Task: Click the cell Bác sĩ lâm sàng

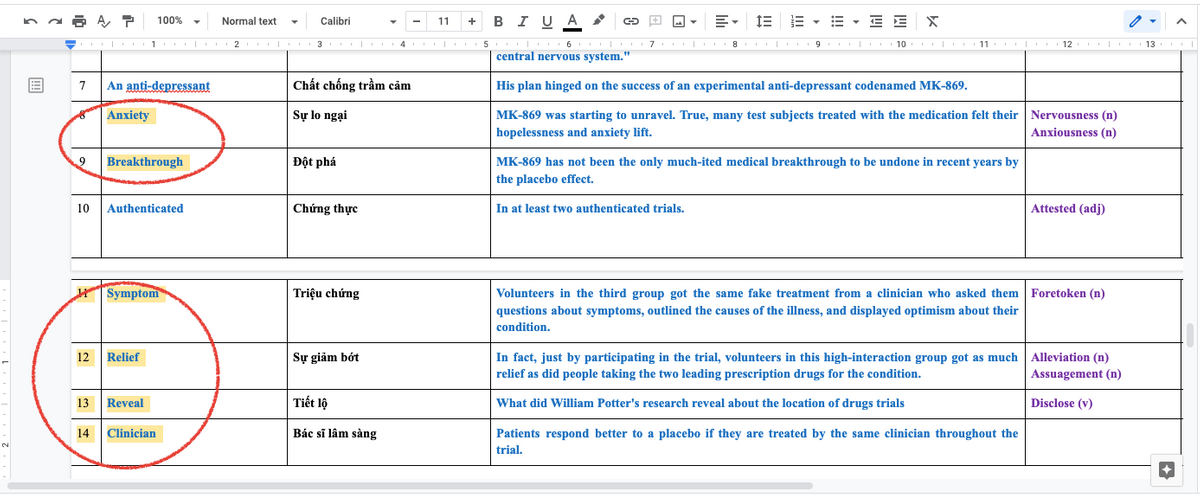Action: pos(335,434)
